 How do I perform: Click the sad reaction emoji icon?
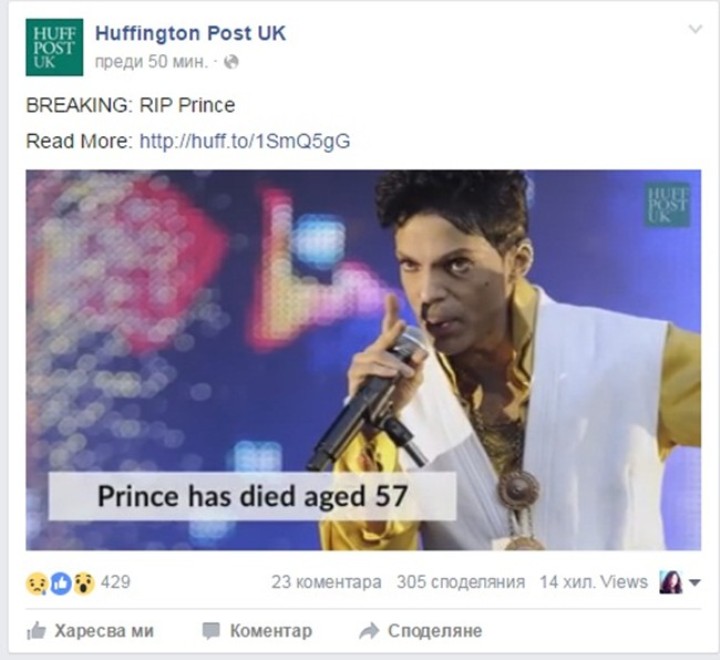[x=37, y=582]
